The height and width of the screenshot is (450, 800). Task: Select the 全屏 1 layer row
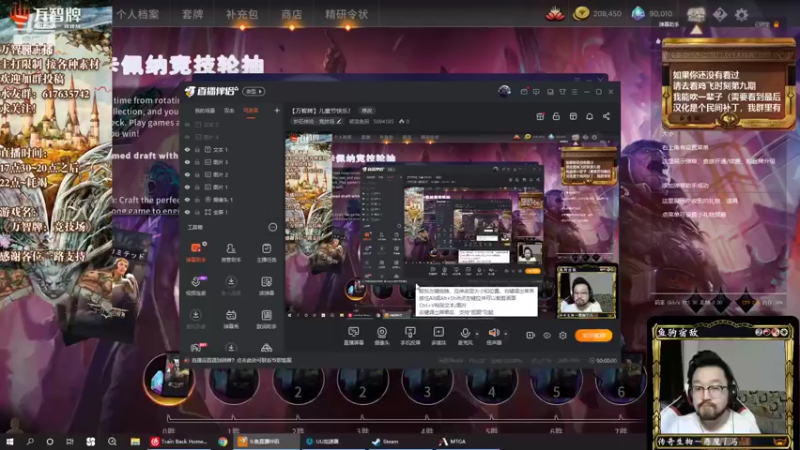(x=231, y=212)
